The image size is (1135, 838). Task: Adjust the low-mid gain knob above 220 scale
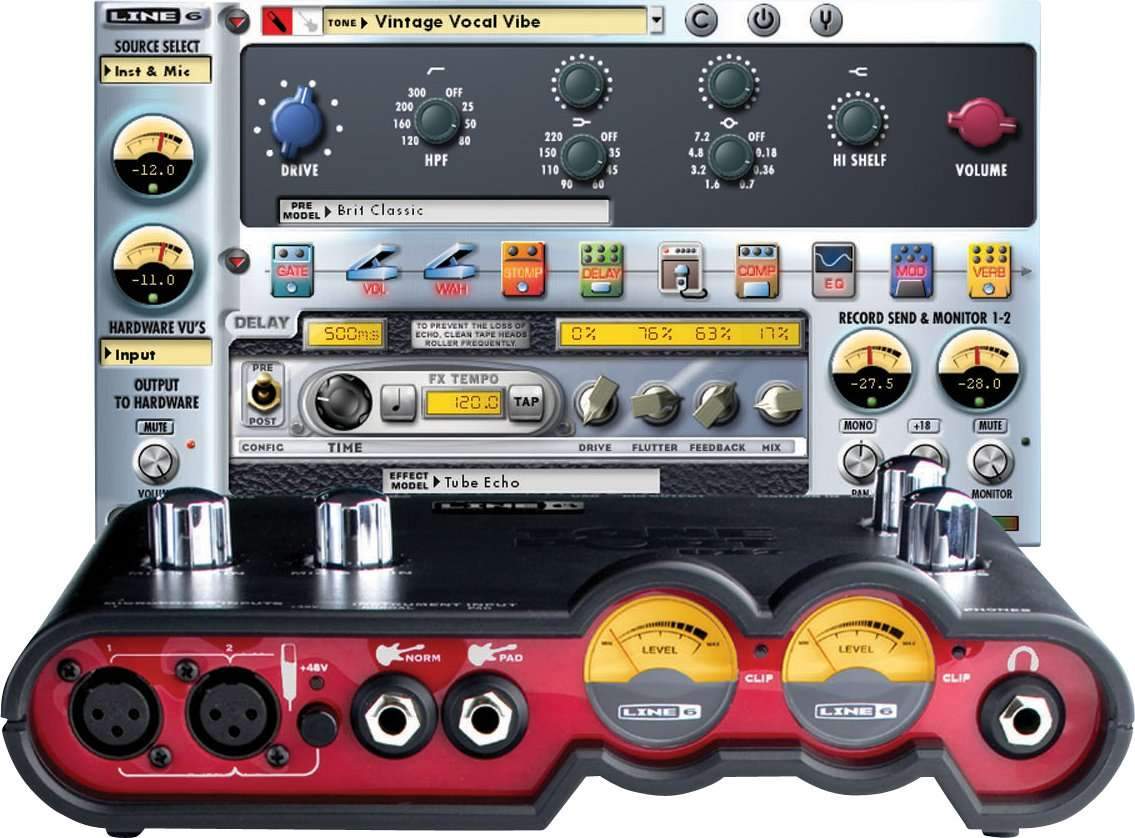point(581,83)
